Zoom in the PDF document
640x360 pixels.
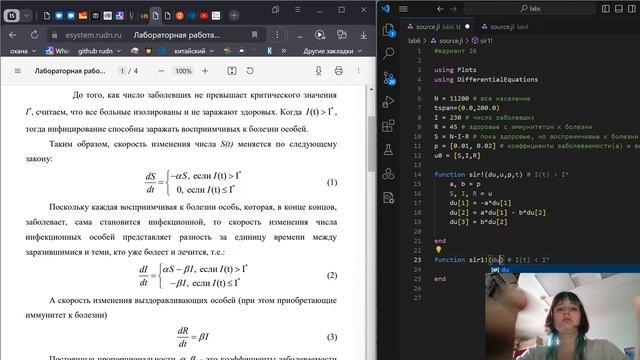205,71
